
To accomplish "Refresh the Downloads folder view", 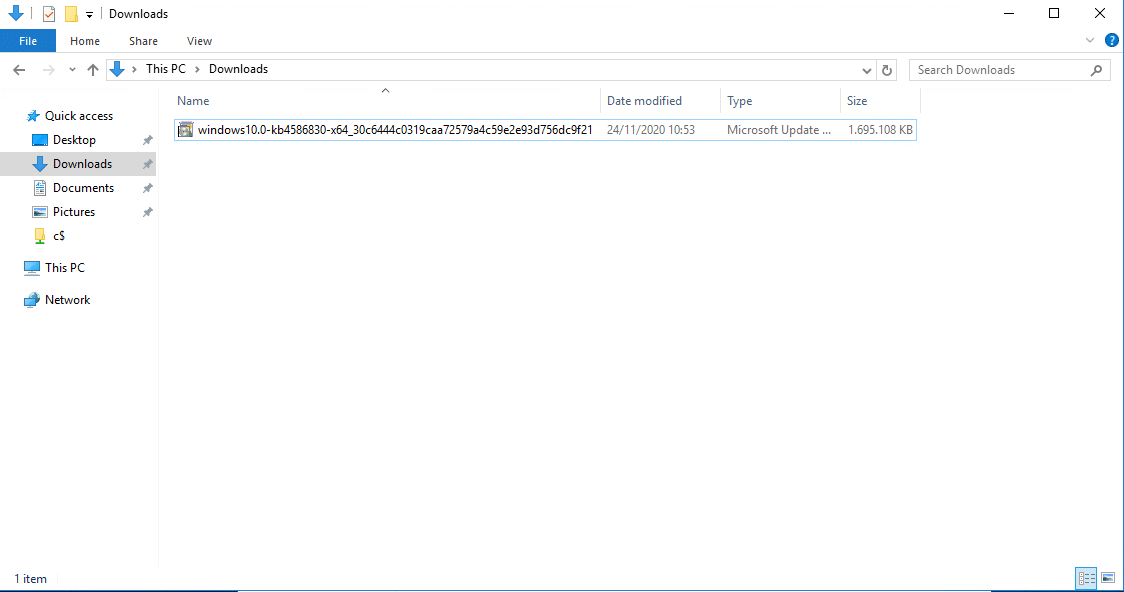I will tap(887, 70).
